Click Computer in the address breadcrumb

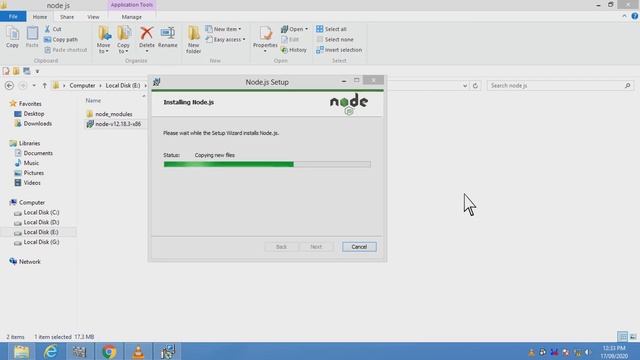coord(82,86)
